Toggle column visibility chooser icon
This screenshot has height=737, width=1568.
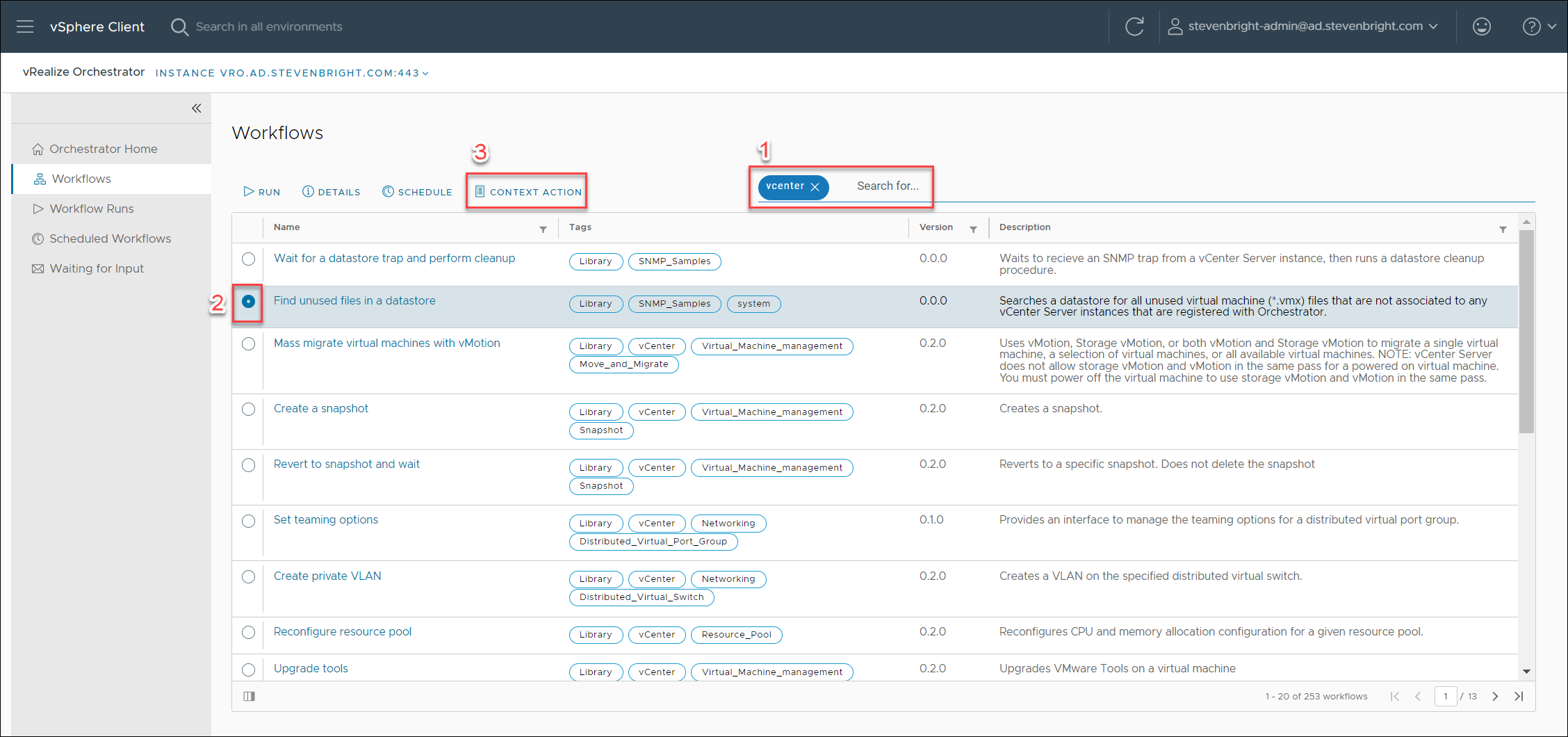tap(249, 696)
